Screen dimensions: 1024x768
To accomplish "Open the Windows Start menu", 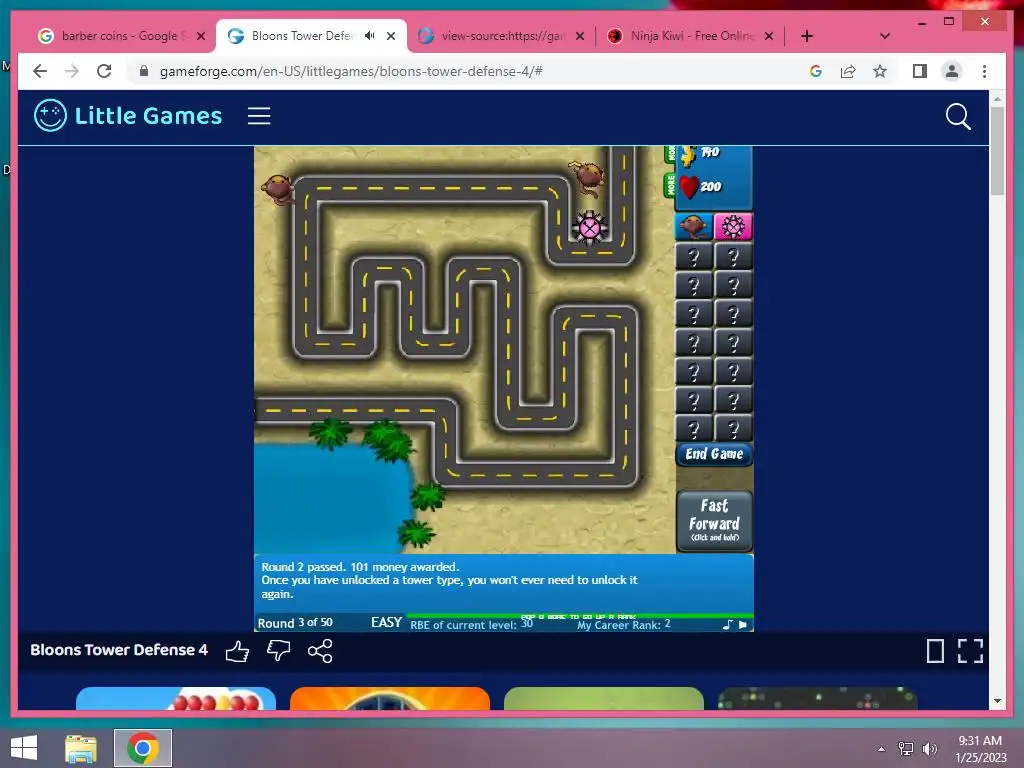I will (24, 748).
